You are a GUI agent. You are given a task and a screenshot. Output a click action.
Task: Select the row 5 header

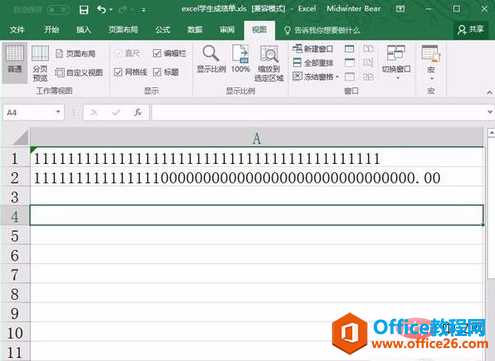(x=15, y=236)
